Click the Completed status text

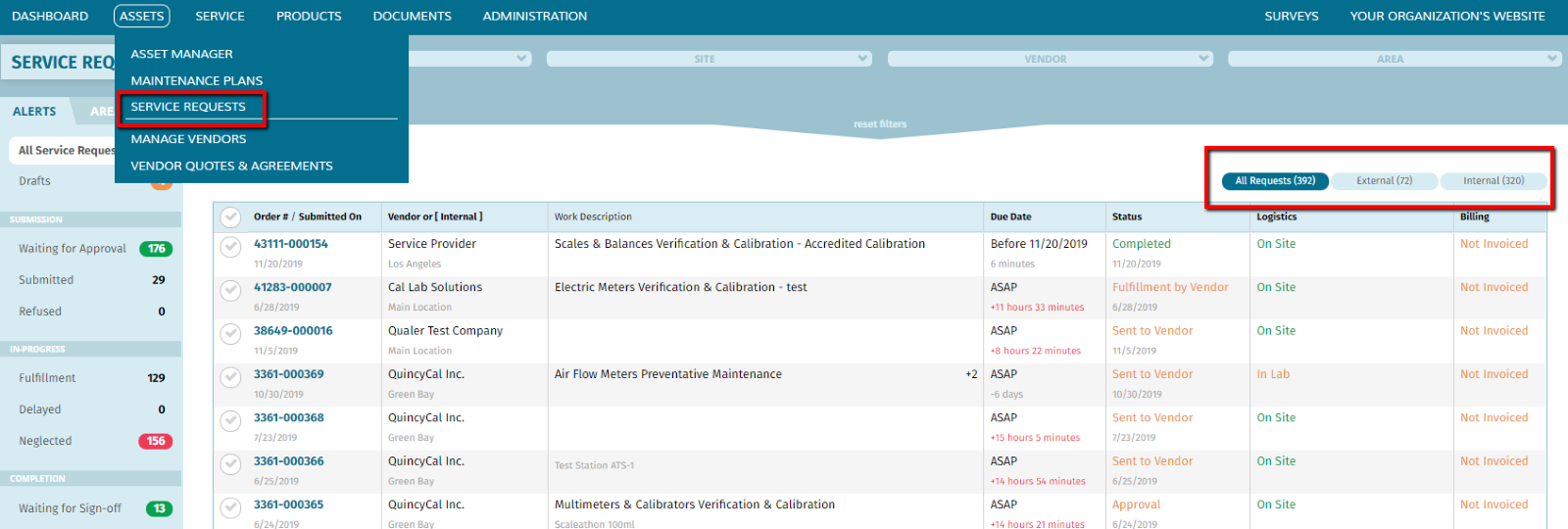(1142, 244)
